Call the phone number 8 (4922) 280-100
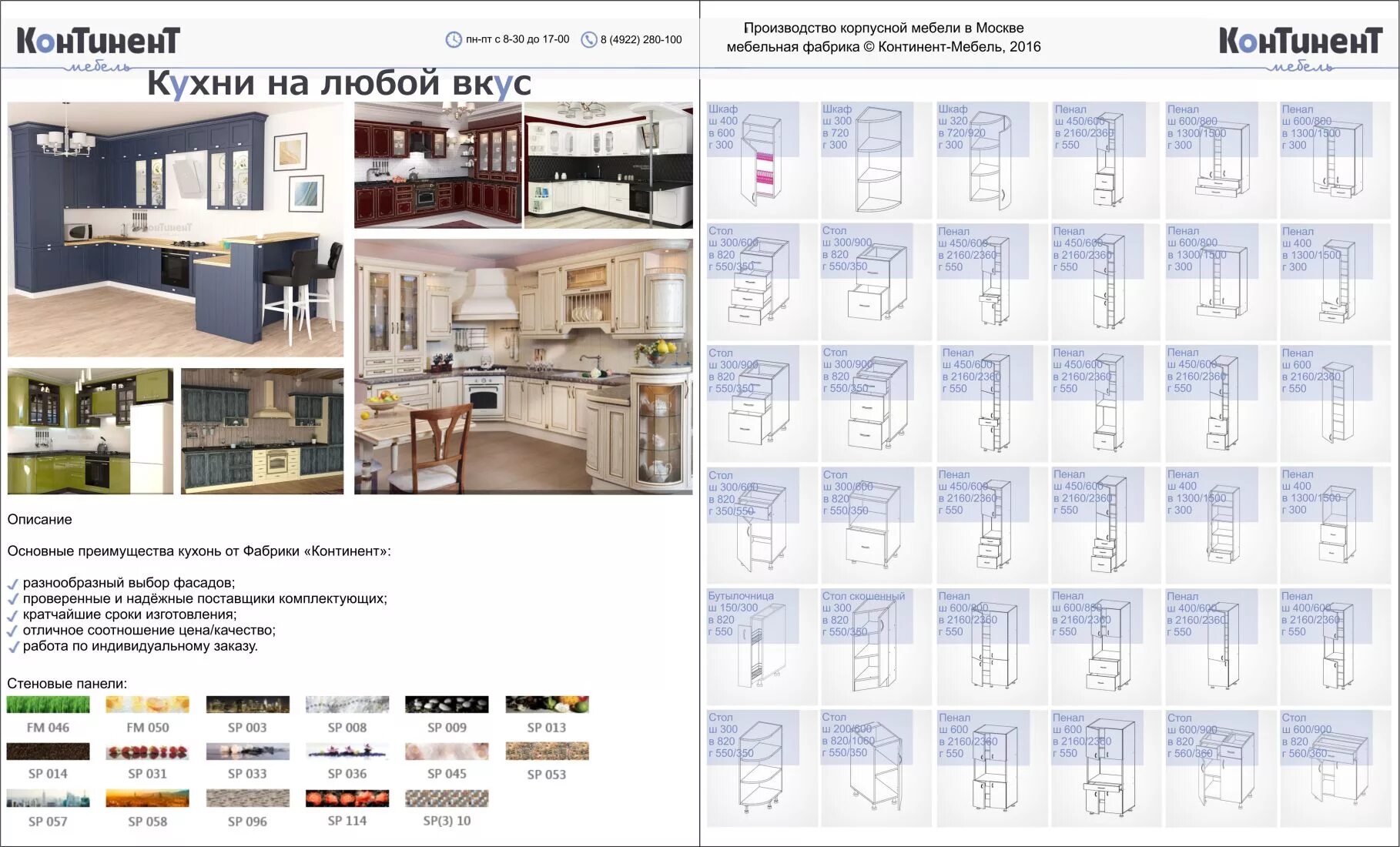This screenshot has width=1400, height=847. coord(641,39)
